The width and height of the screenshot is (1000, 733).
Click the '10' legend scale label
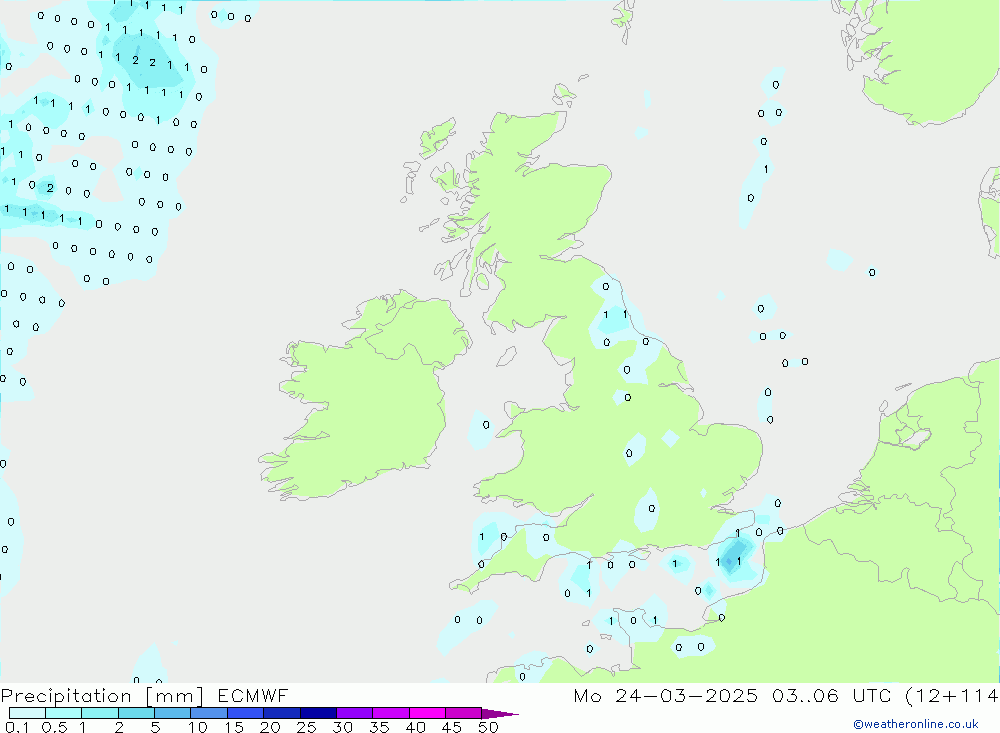pos(198,727)
